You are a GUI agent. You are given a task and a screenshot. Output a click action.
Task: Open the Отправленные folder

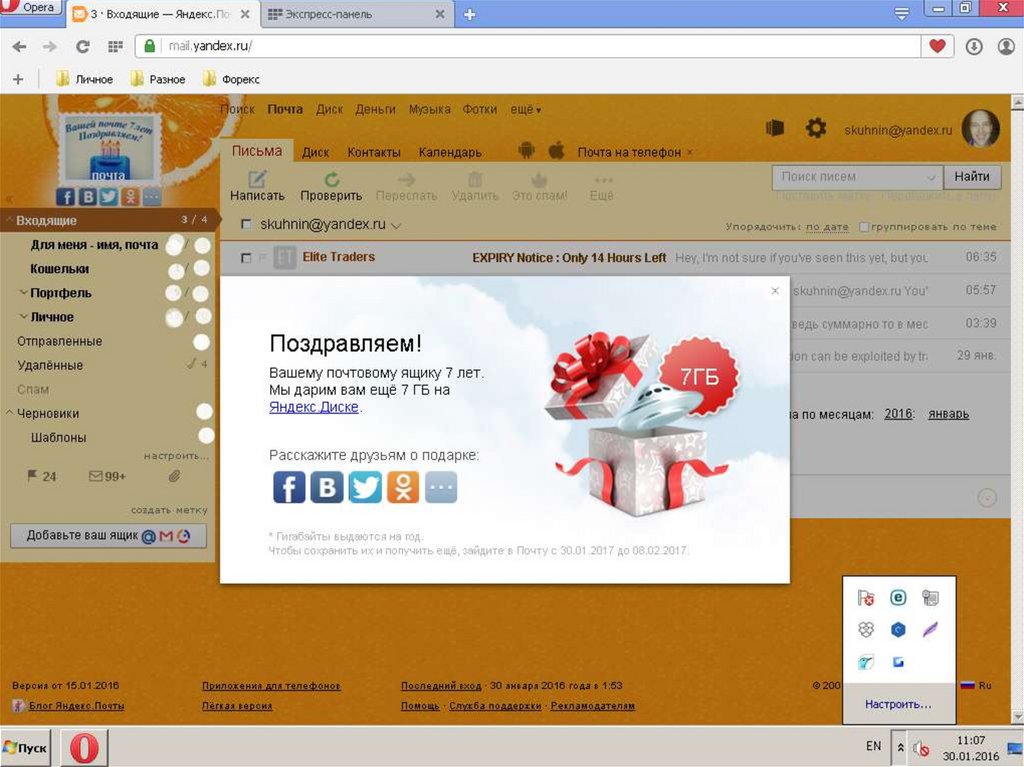pyautogui.click(x=59, y=341)
